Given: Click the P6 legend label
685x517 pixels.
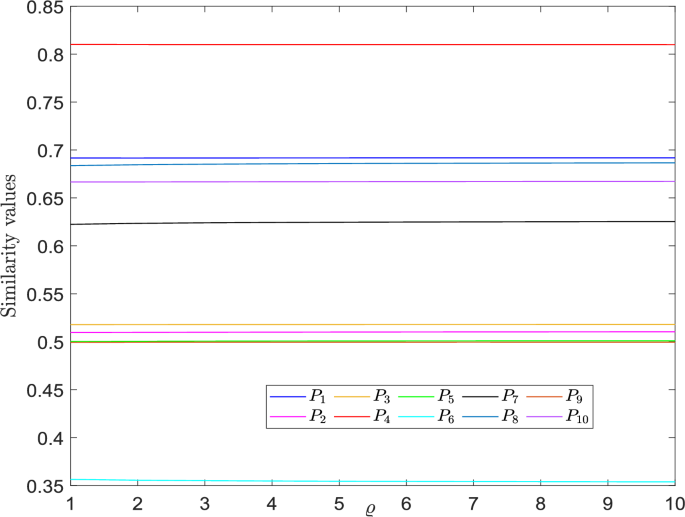Looking at the screenshot, I should [x=446, y=417].
